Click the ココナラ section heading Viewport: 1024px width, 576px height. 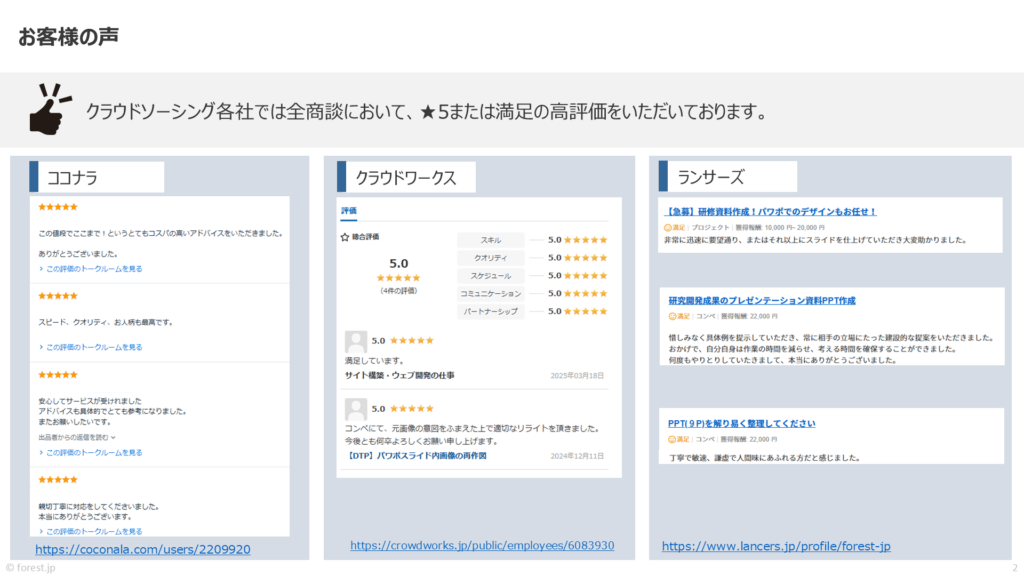point(72,178)
